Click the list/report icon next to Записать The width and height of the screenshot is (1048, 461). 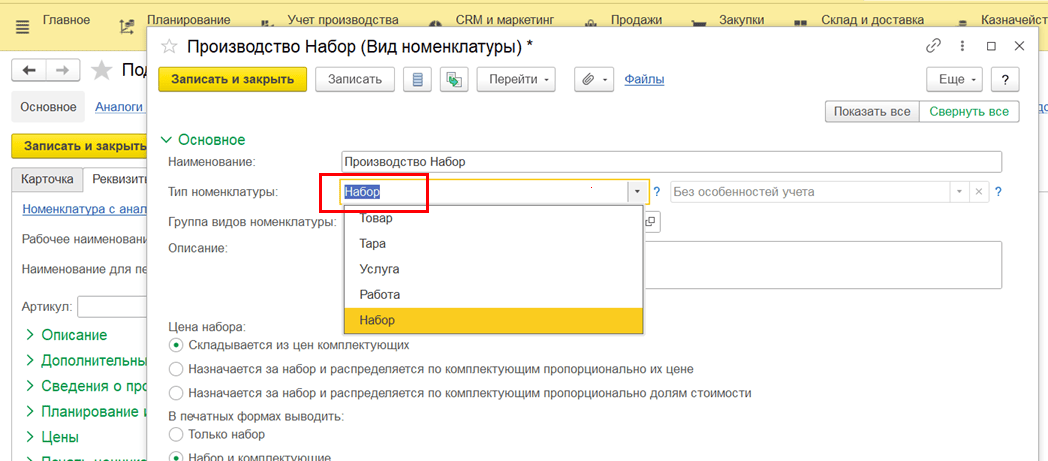click(416, 80)
